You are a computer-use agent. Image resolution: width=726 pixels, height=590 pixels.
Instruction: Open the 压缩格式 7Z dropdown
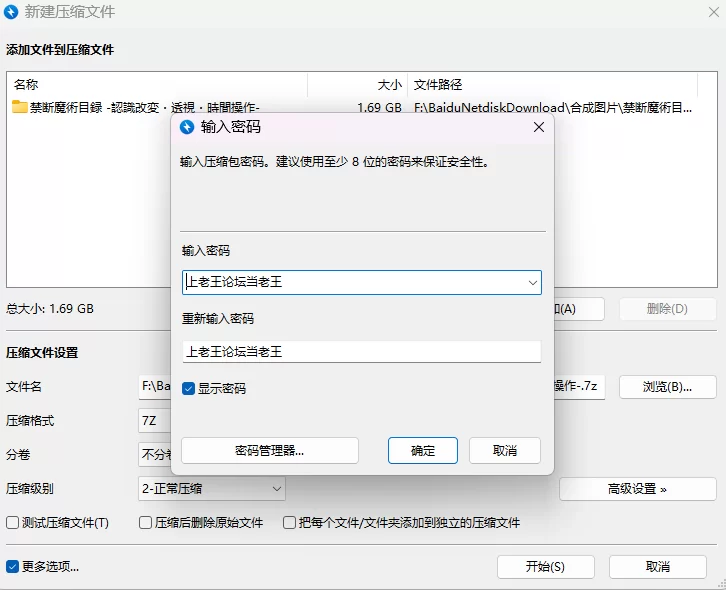click(155, 421)
